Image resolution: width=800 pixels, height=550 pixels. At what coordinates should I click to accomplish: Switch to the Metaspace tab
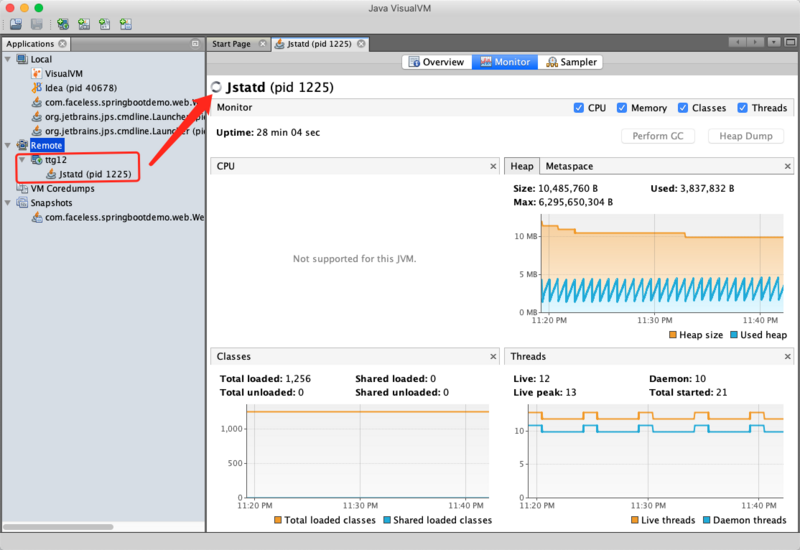pos(569,166)
